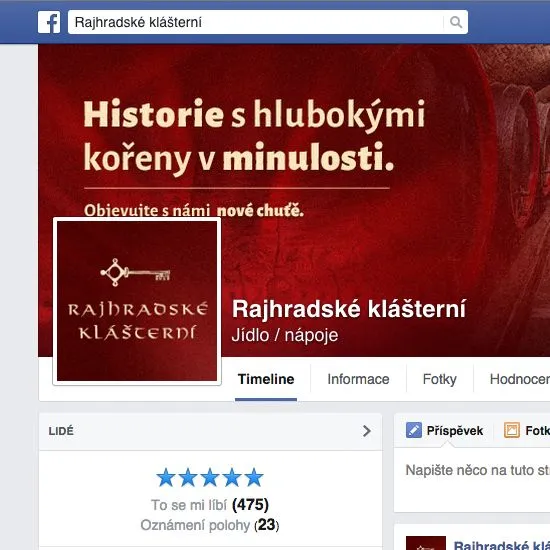Image resolution: width=550 pixels, height=550 pixels.
Task: Open the small page avatar in the post
Action: tap(426, 543)
